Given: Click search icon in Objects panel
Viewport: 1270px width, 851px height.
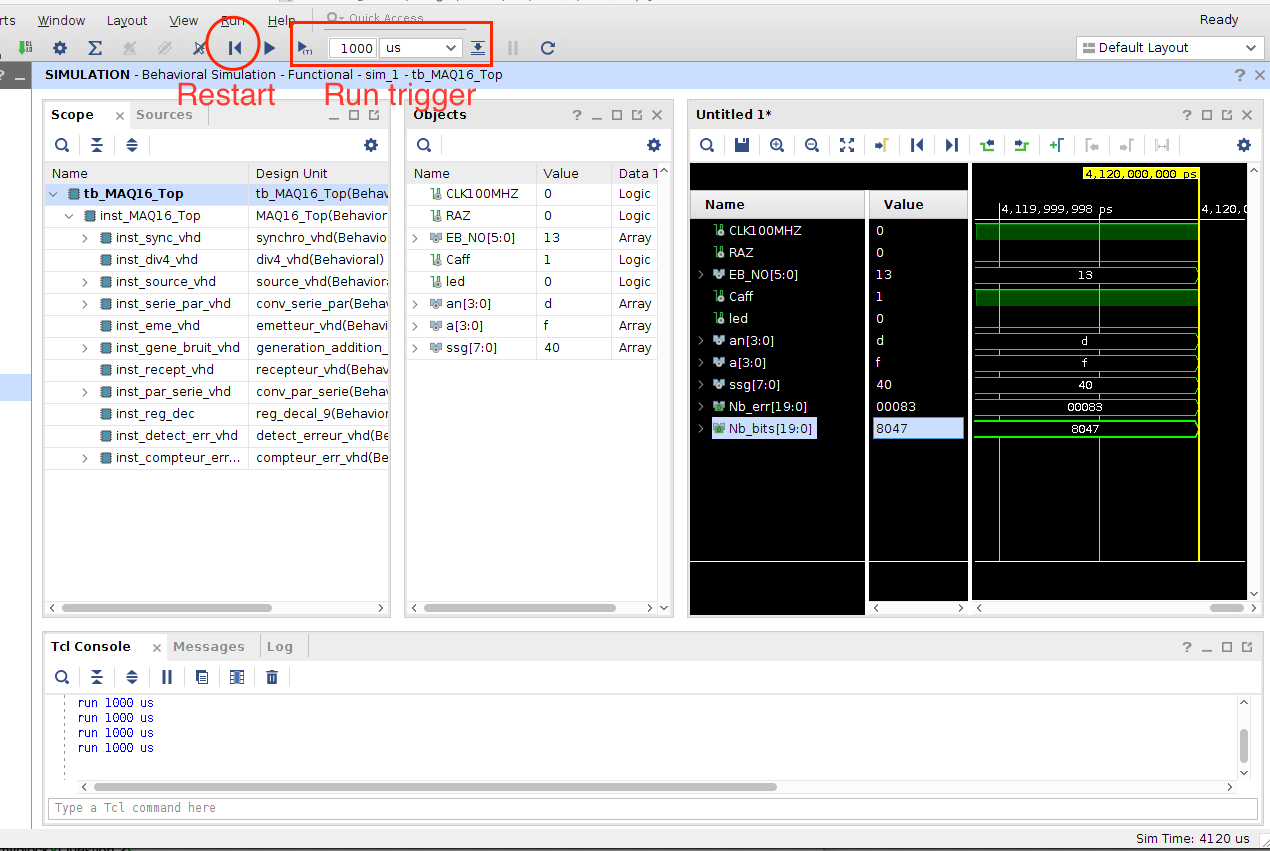Looking at the screenshot, I should pyautogui.click(x=424, y=145).
